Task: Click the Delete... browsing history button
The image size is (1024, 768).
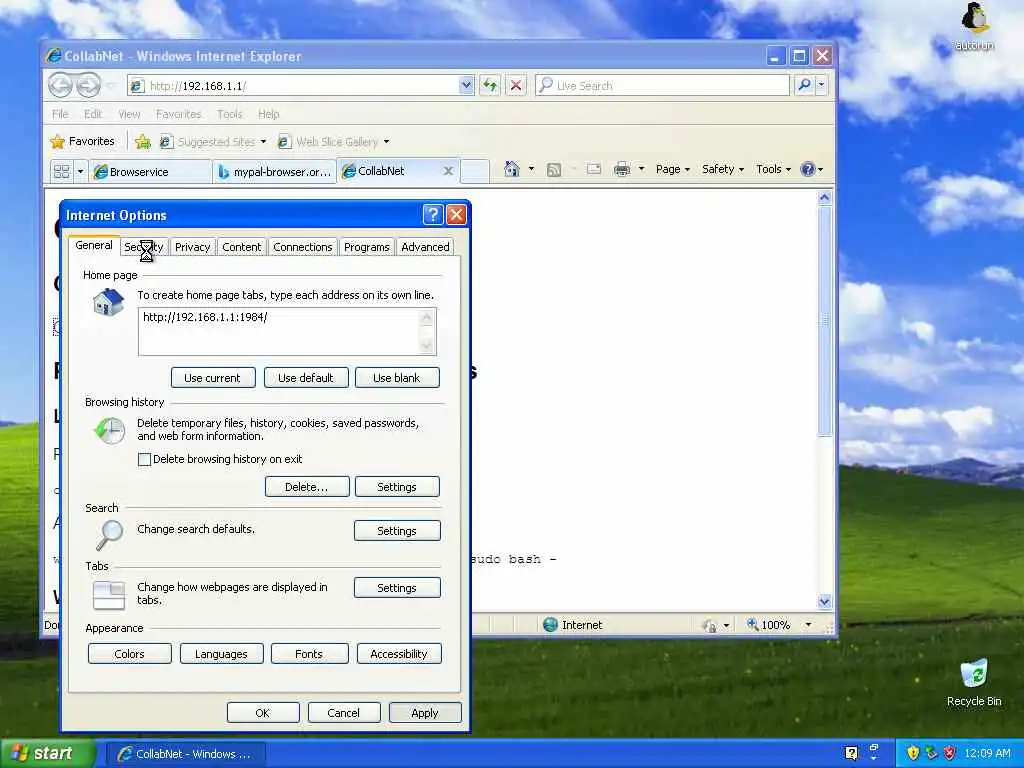Action: pyautogui.click(x=307, y=487)
